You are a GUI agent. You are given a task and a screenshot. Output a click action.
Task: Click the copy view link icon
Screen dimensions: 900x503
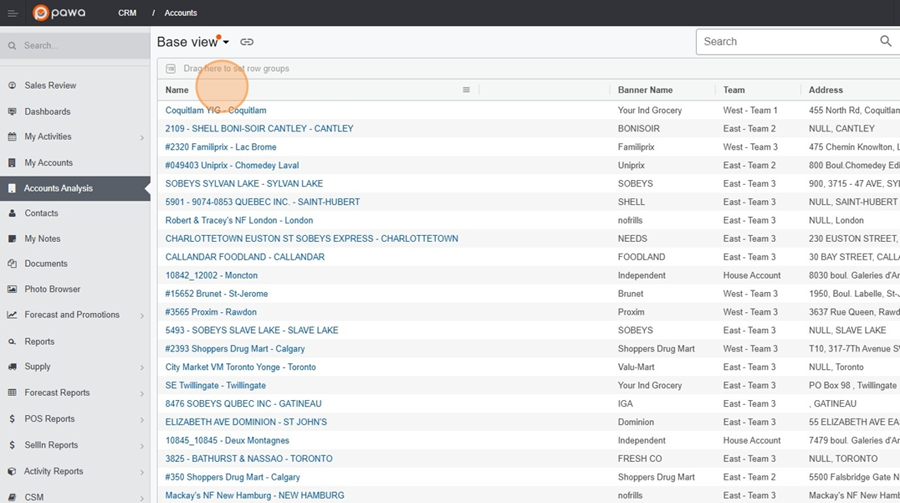tap(247, 42)
